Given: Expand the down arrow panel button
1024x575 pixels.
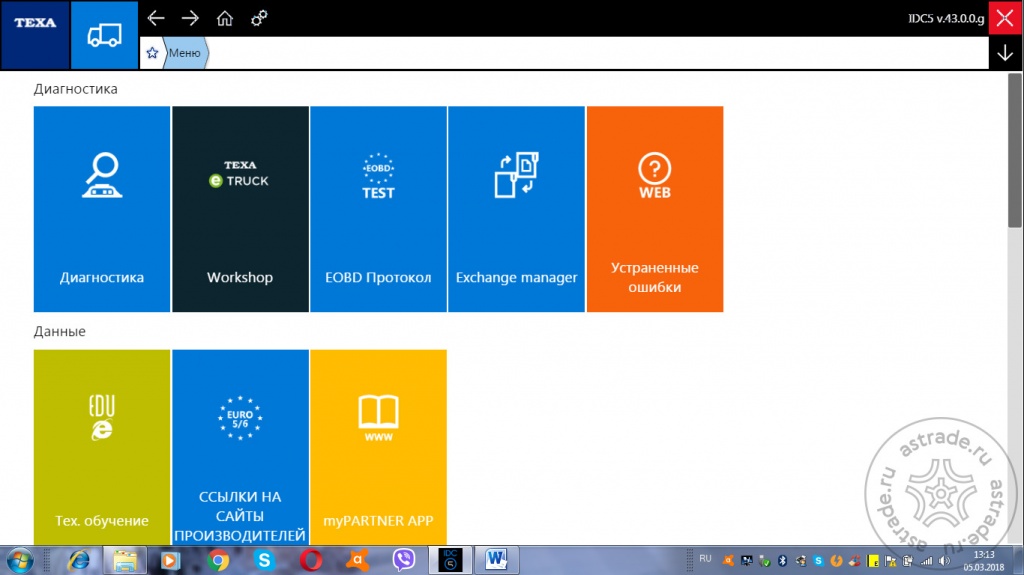Looking at the screenshot, I should point(1005,54).
